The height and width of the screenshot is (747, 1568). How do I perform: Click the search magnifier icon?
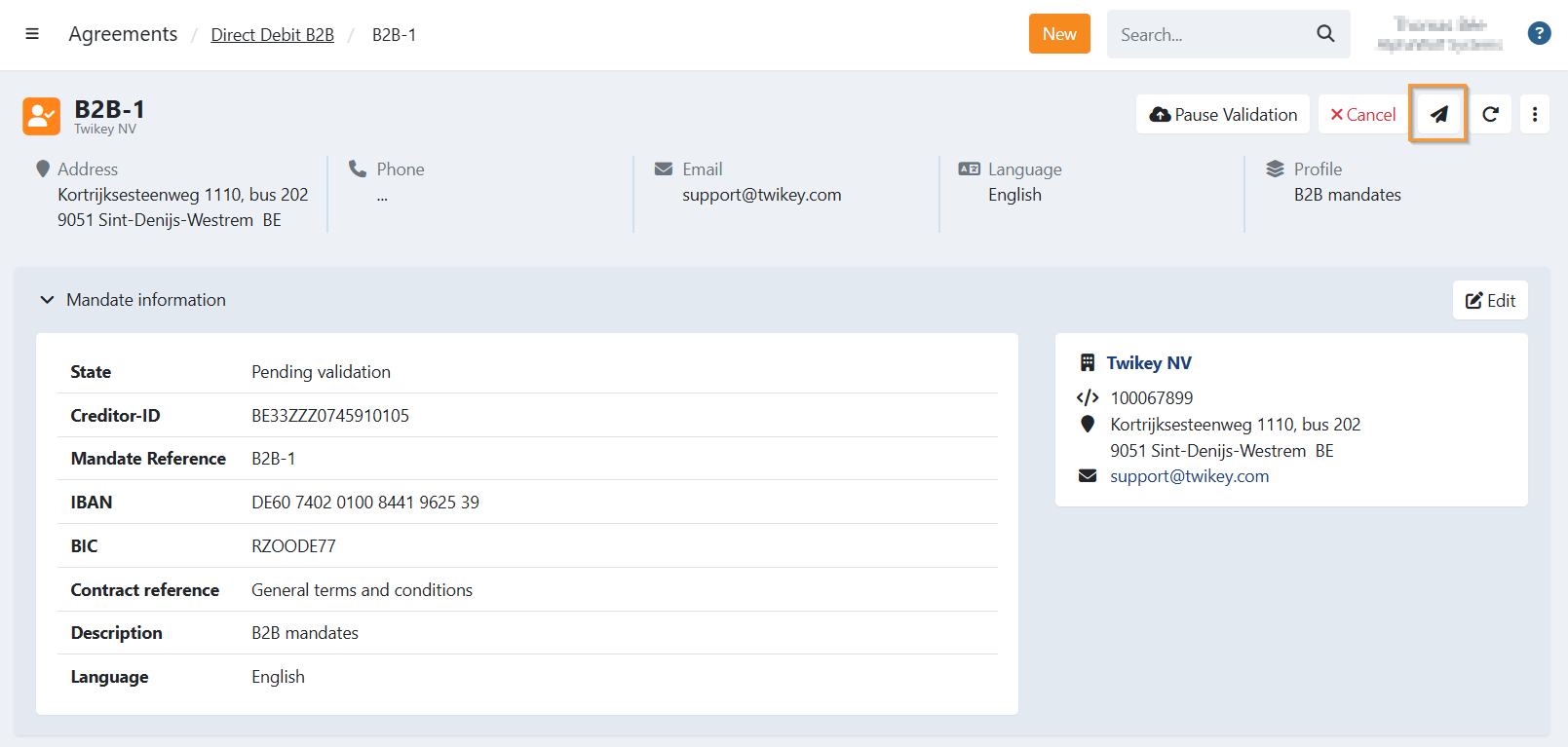(x=1325, y=34)
